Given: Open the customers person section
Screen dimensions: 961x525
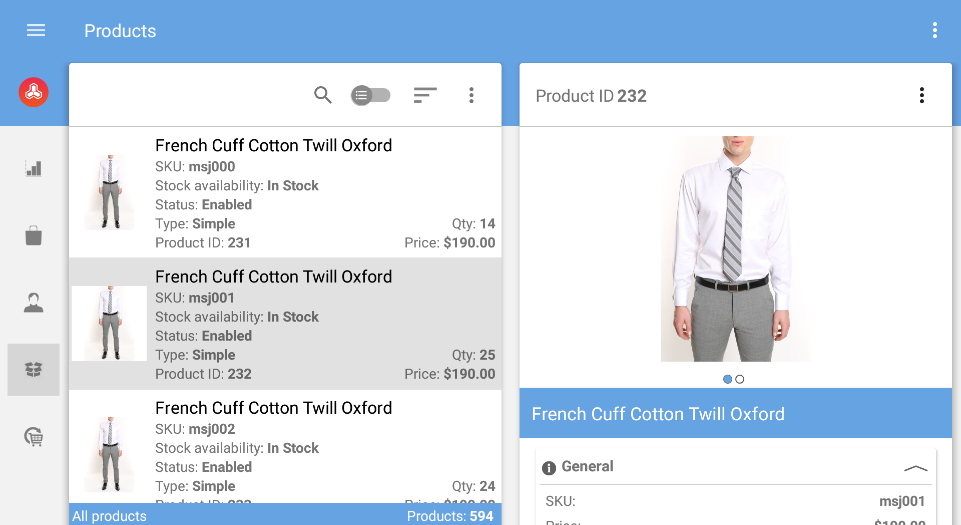Looking at the screenshot, I should tap(34, 303).
